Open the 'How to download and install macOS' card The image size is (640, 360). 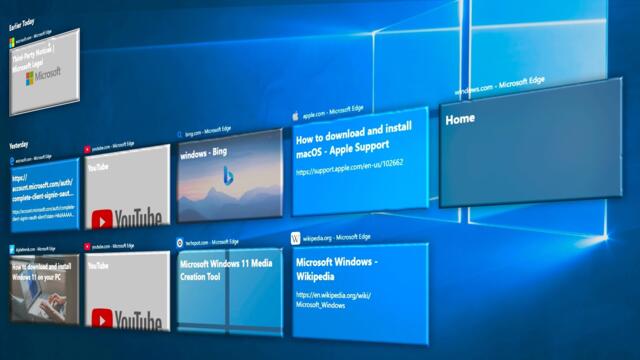click(x=360, y=162)
